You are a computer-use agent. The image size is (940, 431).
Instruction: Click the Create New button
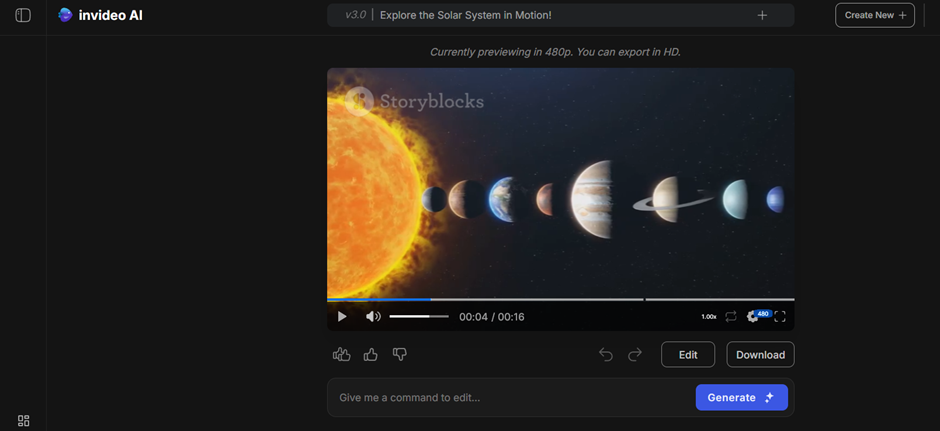pos(875,15)
